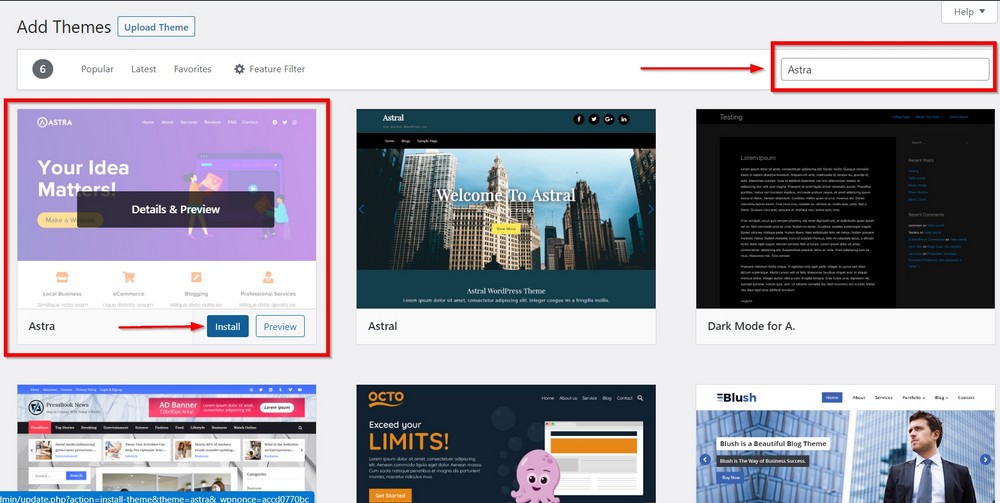The width and height of the screenshot is (1000, 503).
Task: Click View More button in Astral preview
Action: [x=506, y=228]
